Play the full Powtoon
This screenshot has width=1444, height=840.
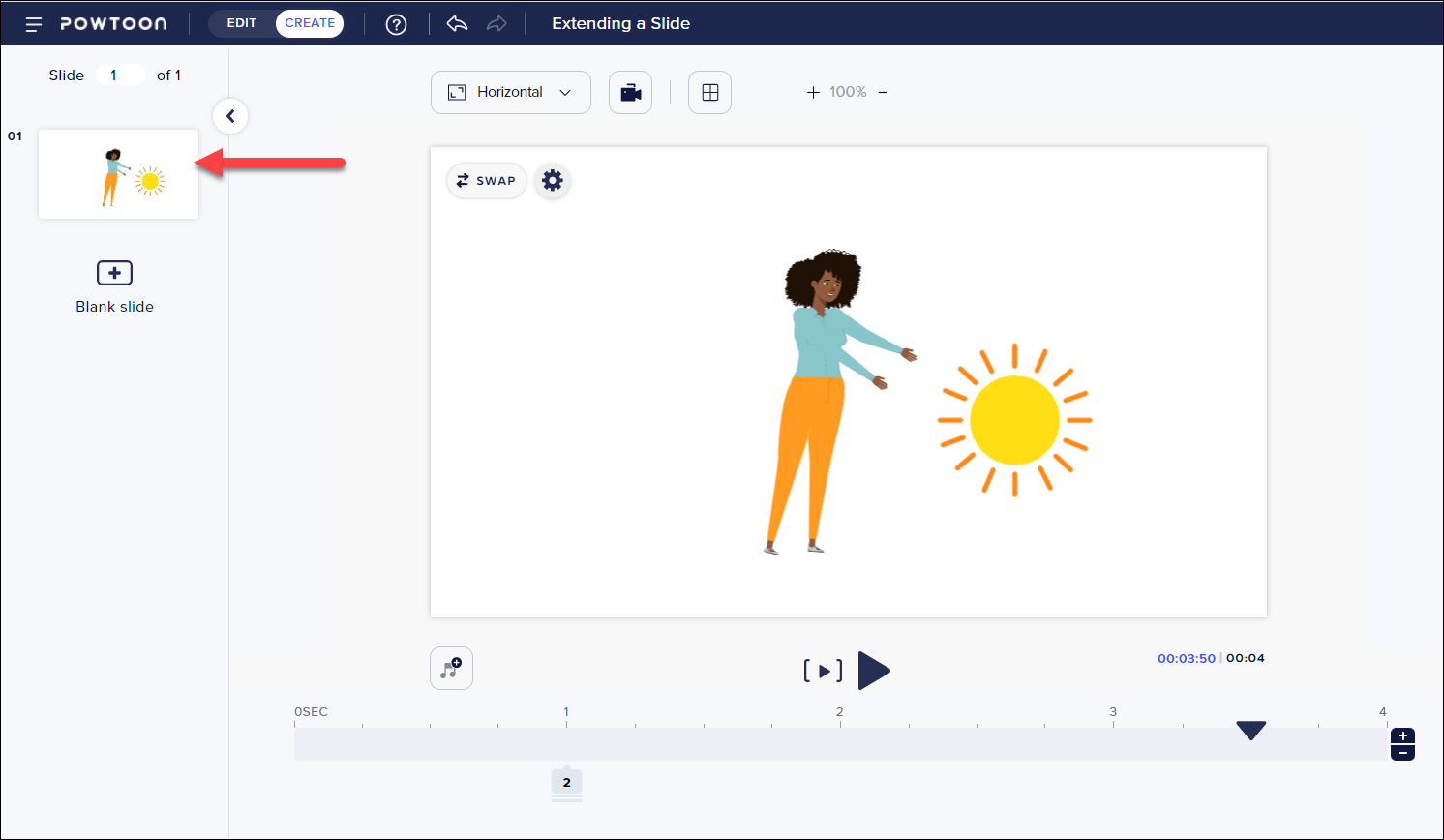pyautogui.click(x=874, y=671)
